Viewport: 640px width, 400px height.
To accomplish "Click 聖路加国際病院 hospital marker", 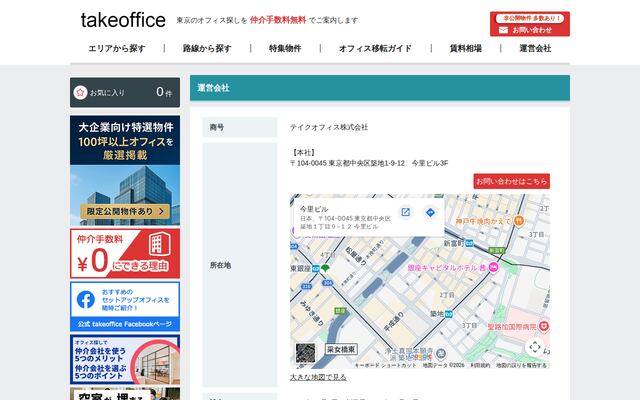I will [543, 326].
